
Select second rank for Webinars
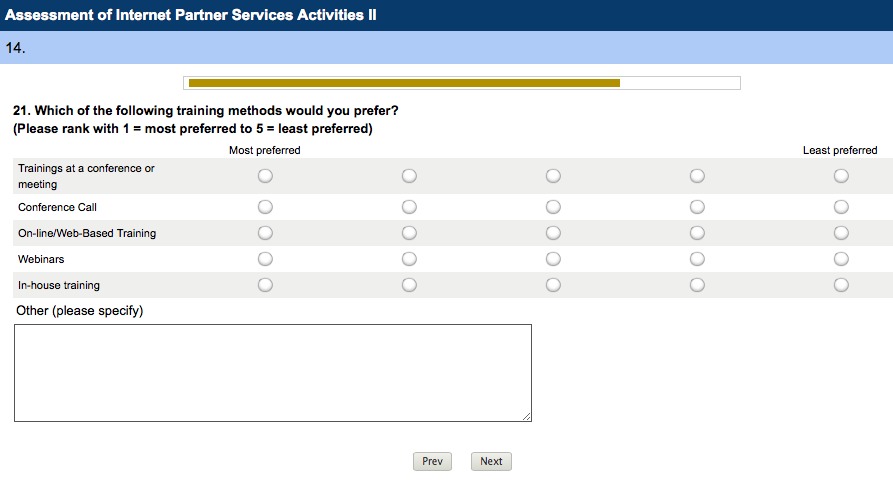409,259
